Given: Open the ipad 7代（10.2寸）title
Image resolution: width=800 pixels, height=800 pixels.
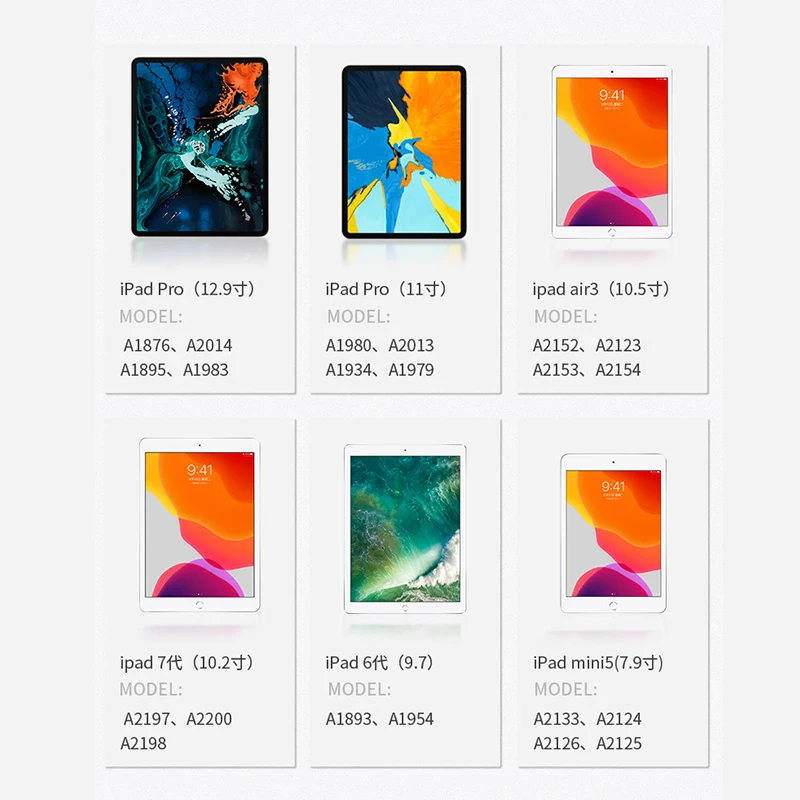Looking at the screenshot, I should click(x=187, y=663).
